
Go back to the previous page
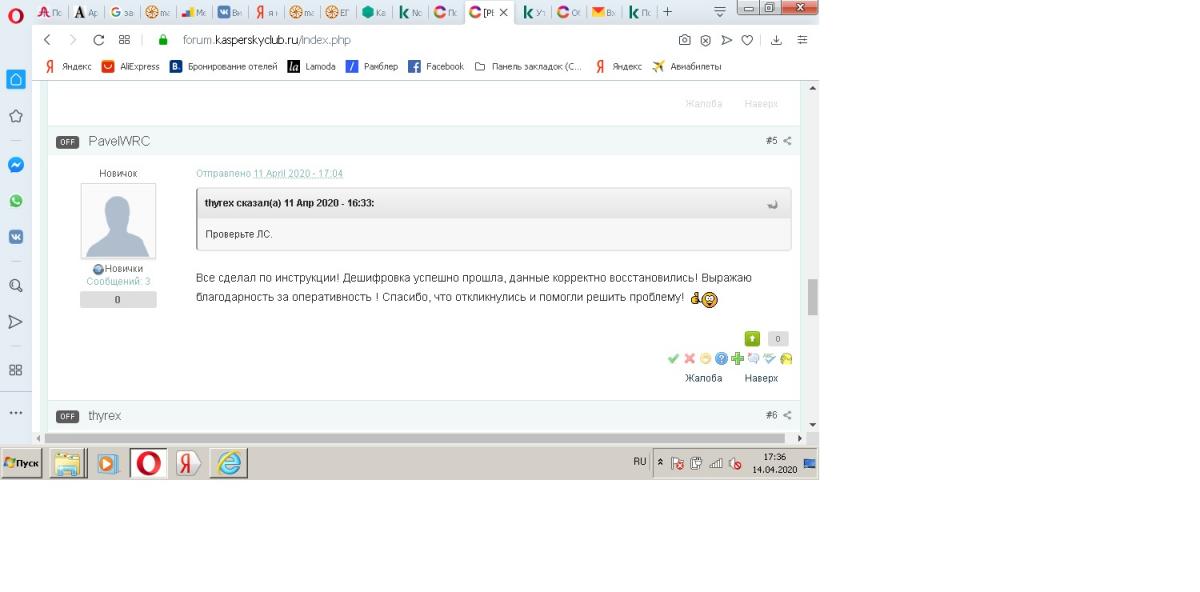pos(47,40)
